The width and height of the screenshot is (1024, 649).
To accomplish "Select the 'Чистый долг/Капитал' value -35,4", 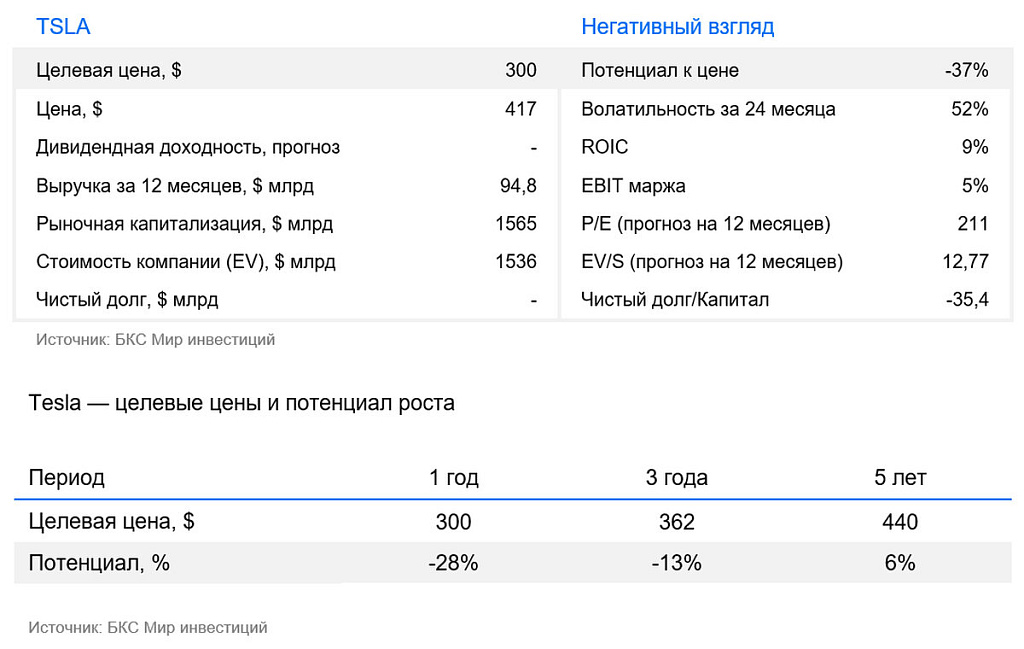I will tap(966, 300).
